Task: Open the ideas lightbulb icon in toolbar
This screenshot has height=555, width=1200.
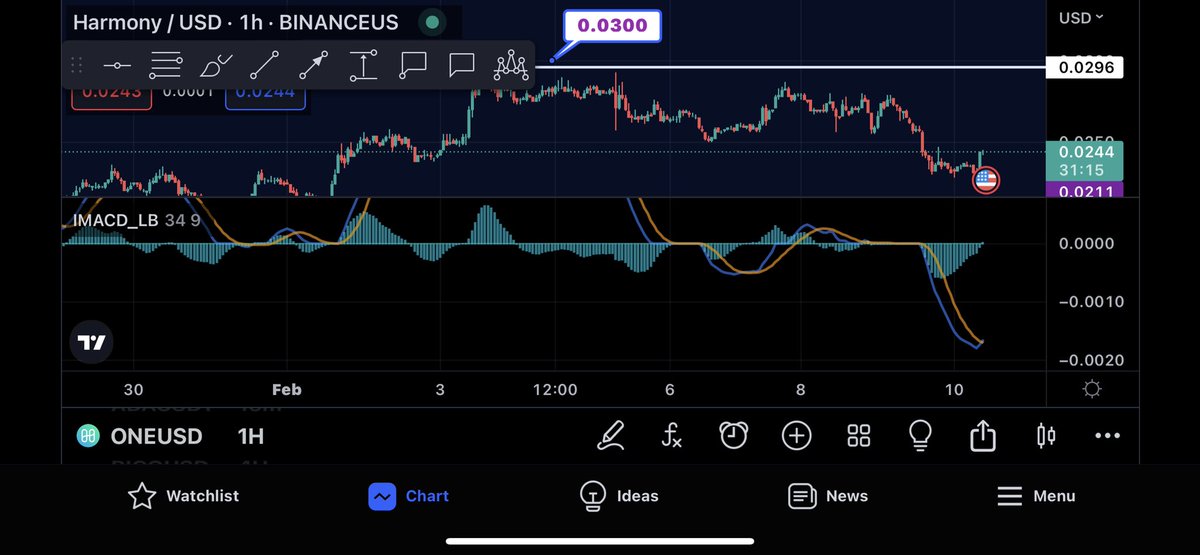Action: pyautogui.click(x=920, y=435)
